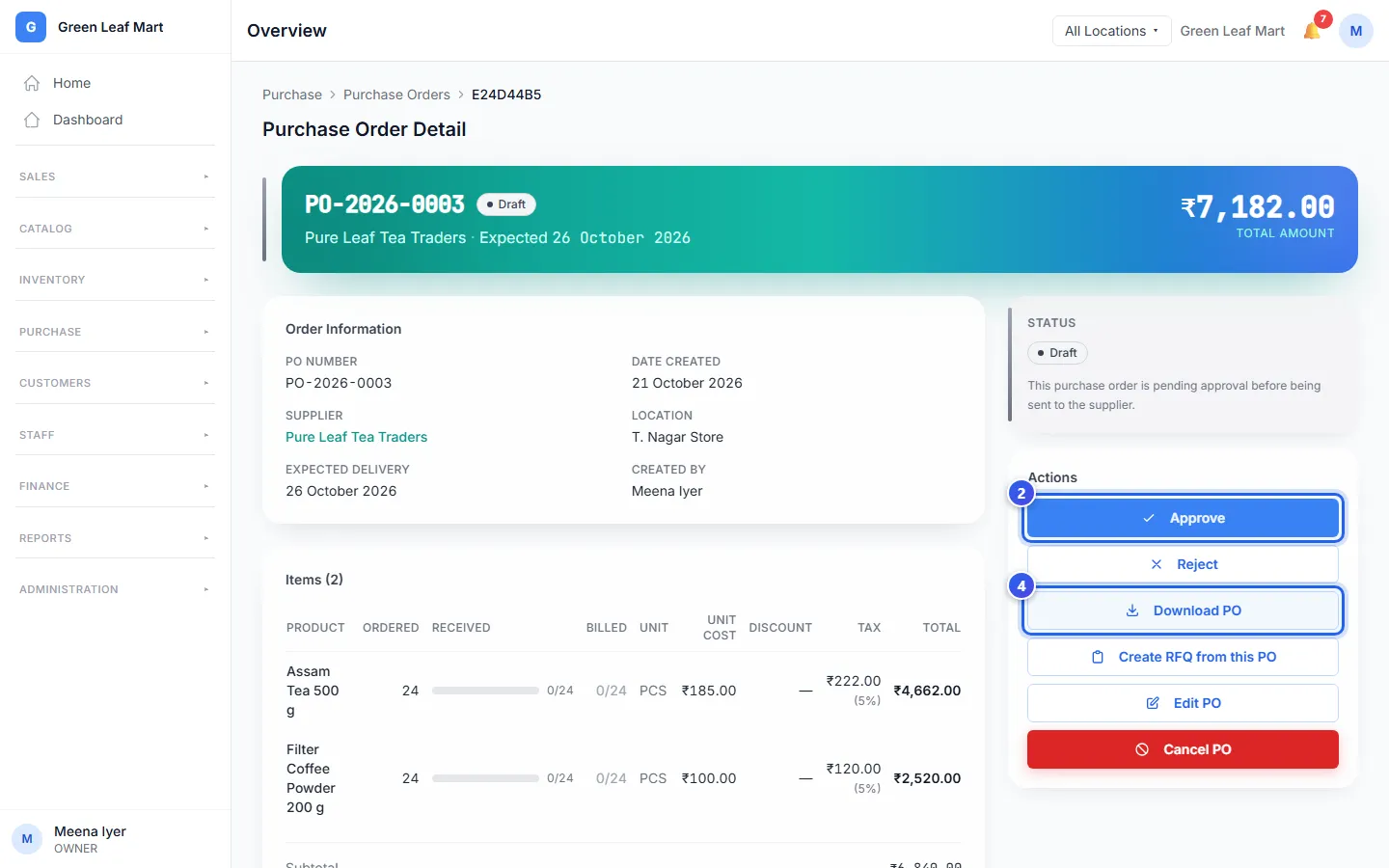Click the checkmark icon on Approve
The height and width of the screenshot is (868, 1389).
[x=1149, y=518]
